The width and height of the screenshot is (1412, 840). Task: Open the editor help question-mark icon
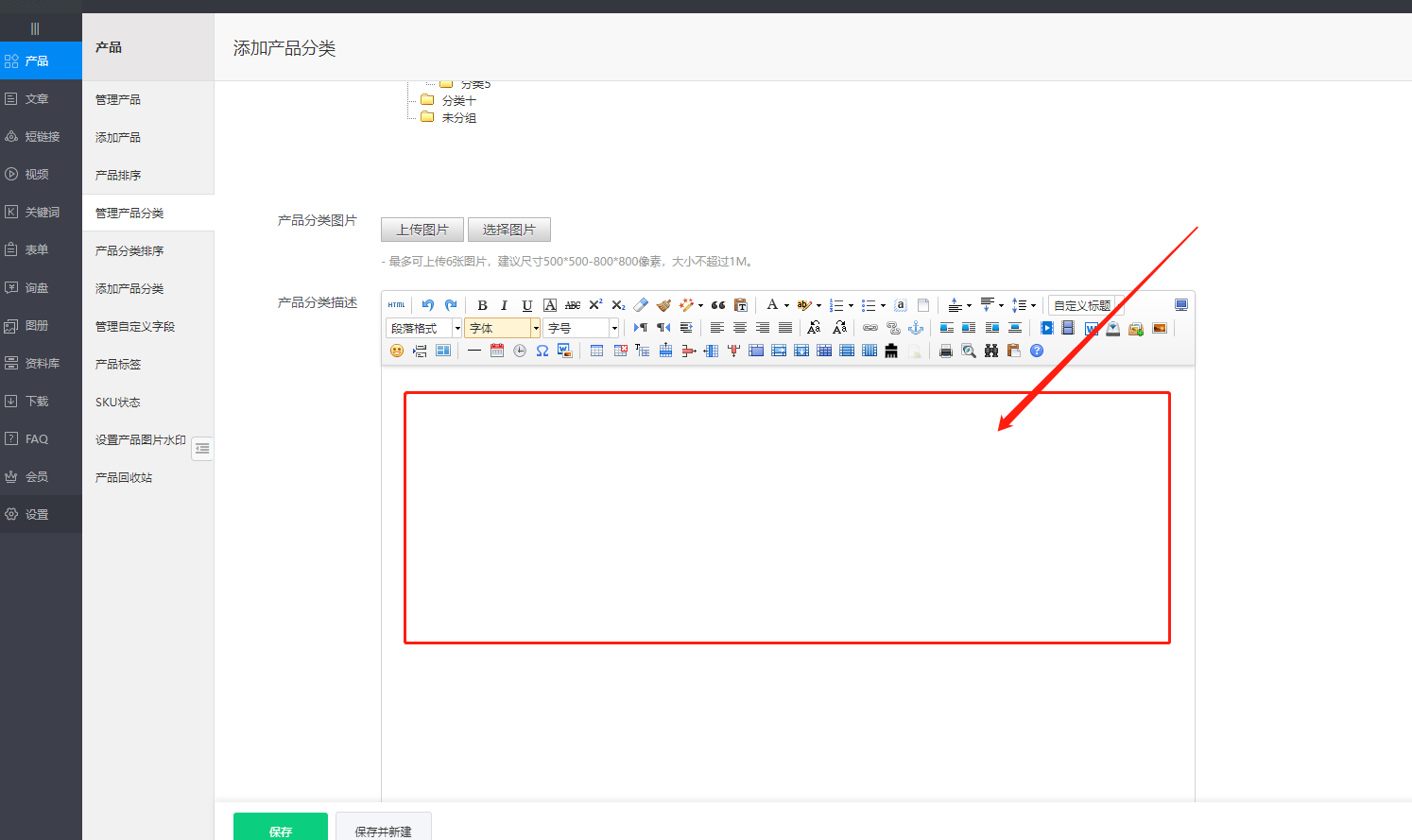(x=1037, y=351)
